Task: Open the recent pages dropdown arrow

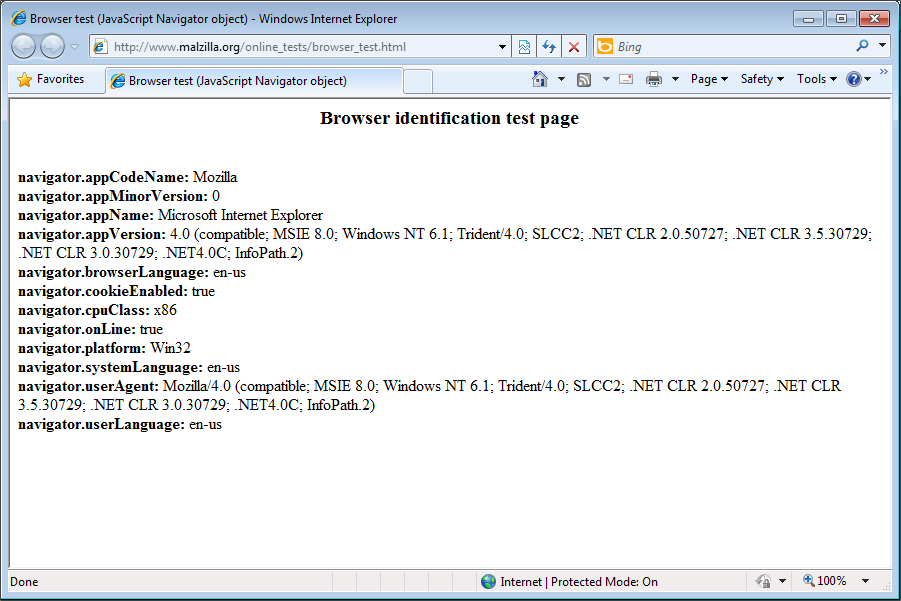Action: 75,47
